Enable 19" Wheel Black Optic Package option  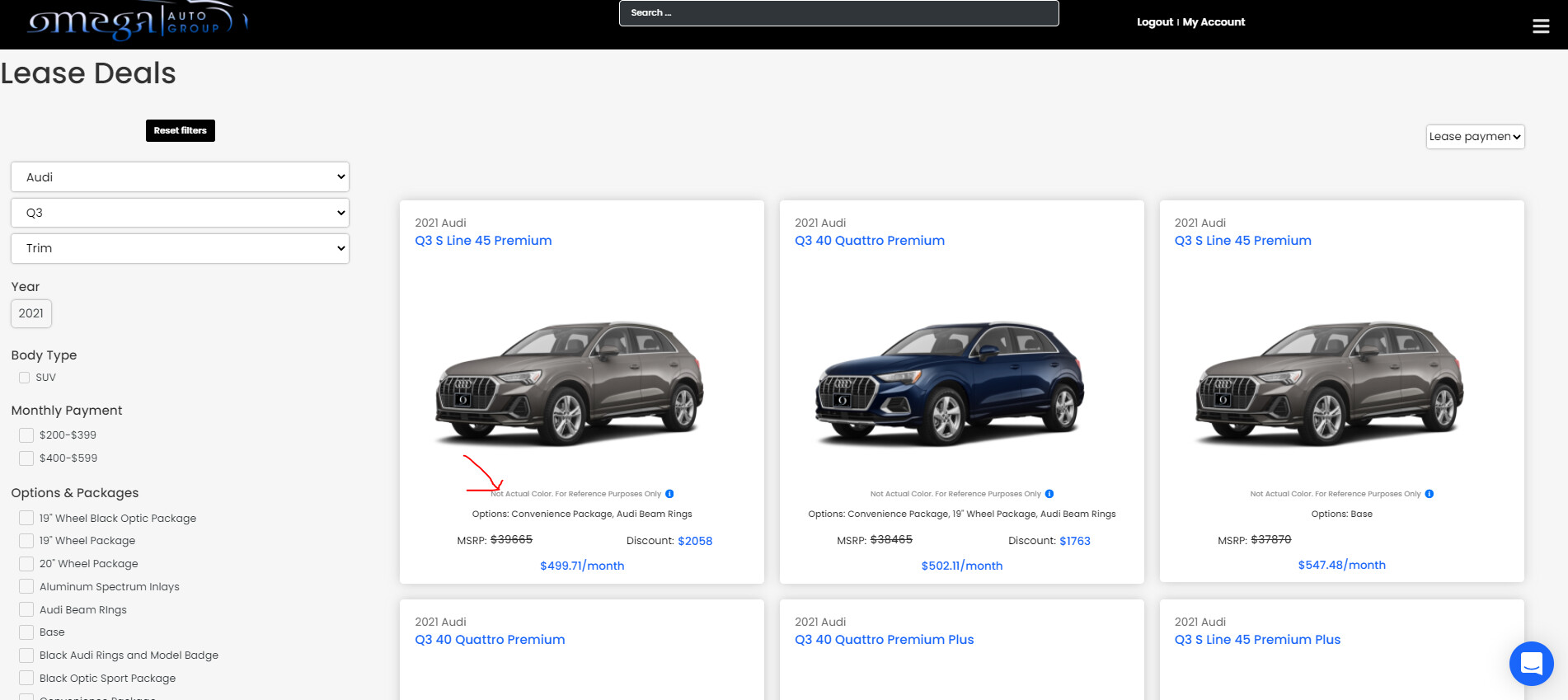26,518
